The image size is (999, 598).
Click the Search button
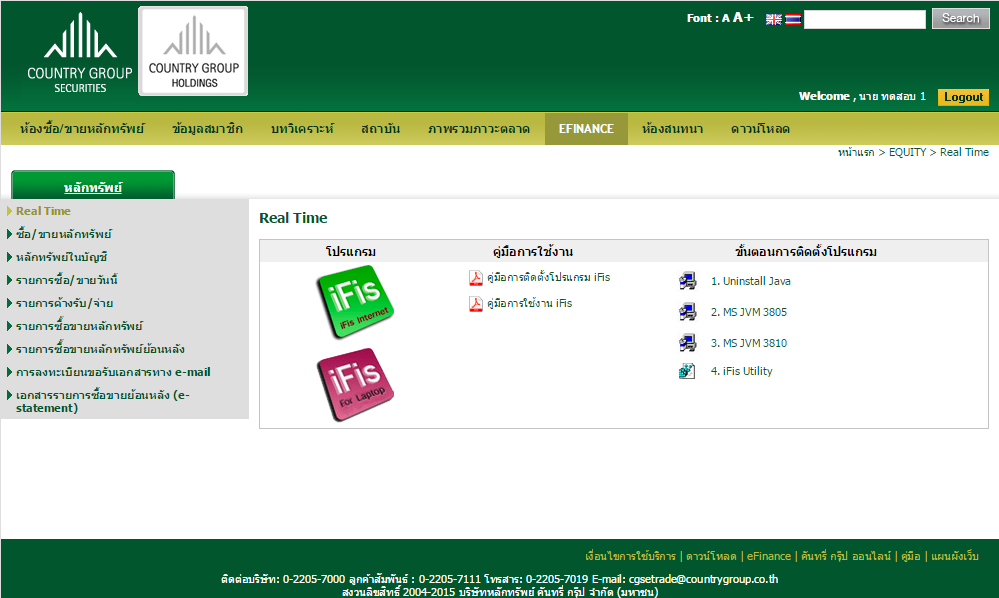pos(960,18)
